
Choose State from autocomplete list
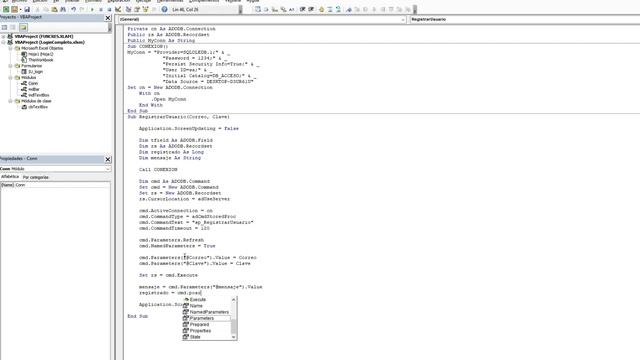coord(195,337)
